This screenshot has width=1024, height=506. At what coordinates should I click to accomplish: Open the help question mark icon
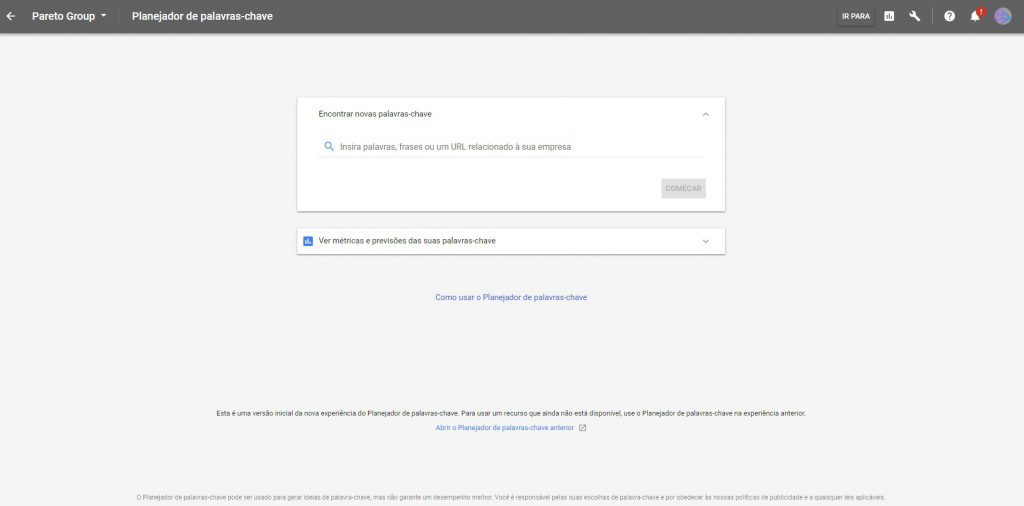pos(950,16)
